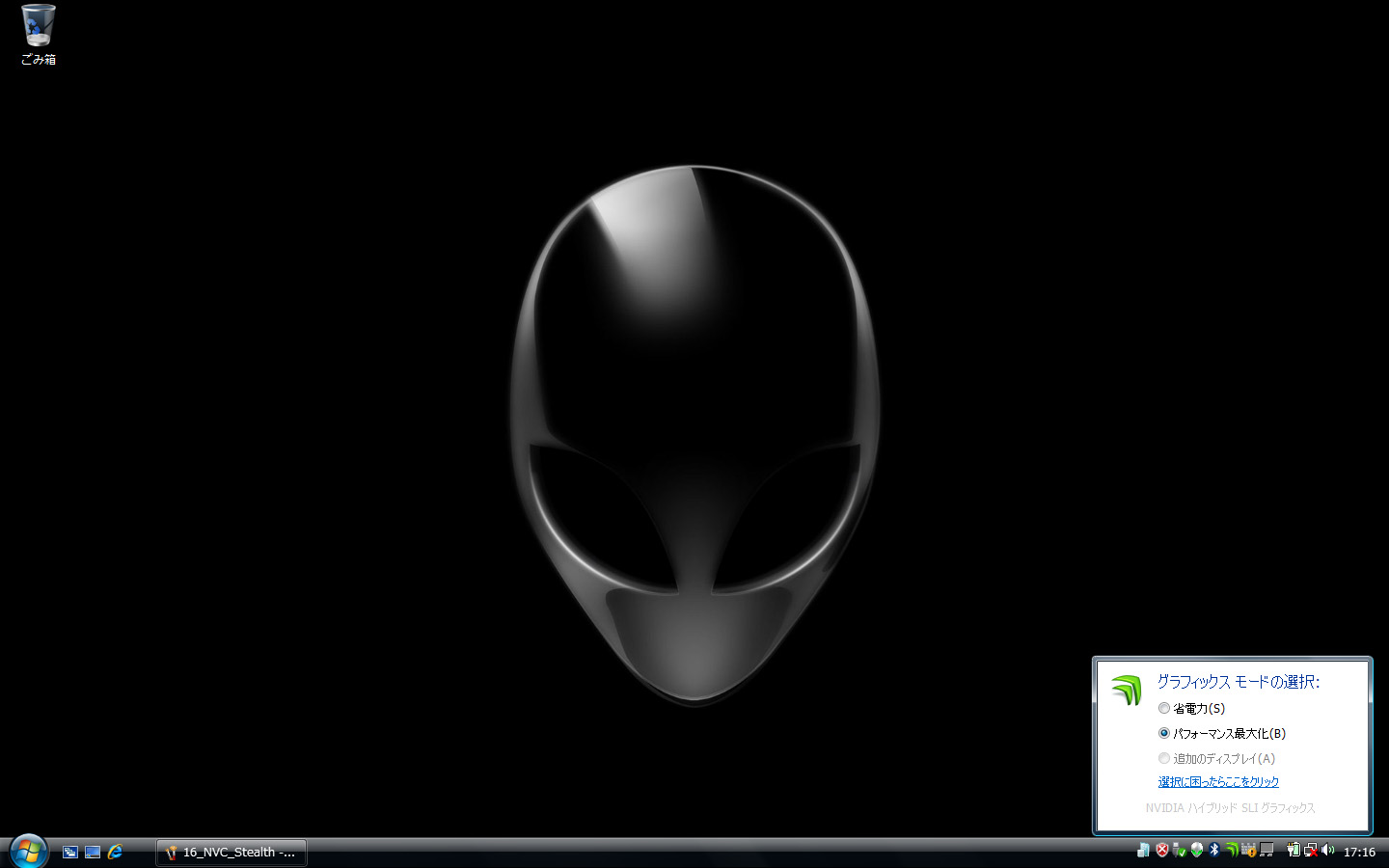Image resolution: width=1389 pixels, height=868 pixels.
Task: Click the グラフィックス モードの選択 heading text
Action: point(1239,682)
